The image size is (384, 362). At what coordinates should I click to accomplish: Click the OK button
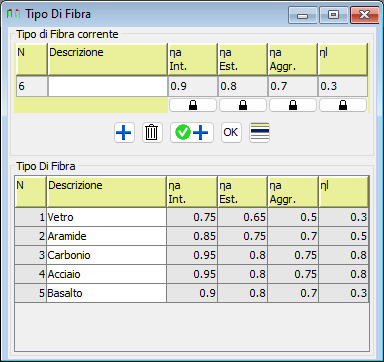point(231,133)
